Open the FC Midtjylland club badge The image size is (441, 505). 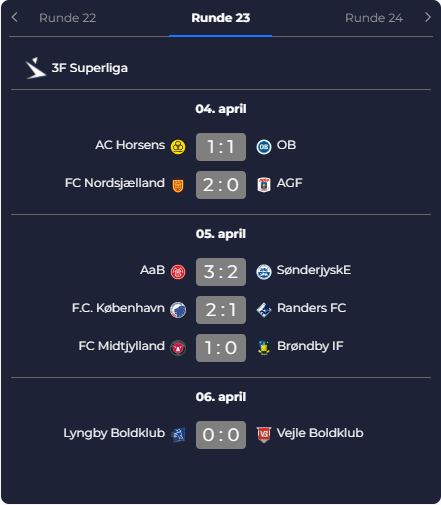(178, 348)
